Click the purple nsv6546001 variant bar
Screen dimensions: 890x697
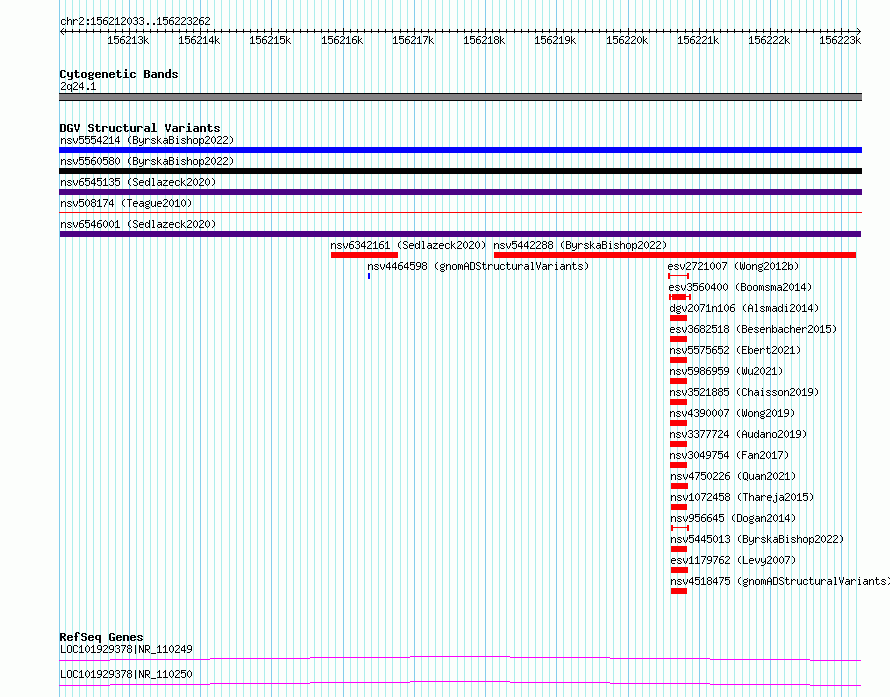460,234
